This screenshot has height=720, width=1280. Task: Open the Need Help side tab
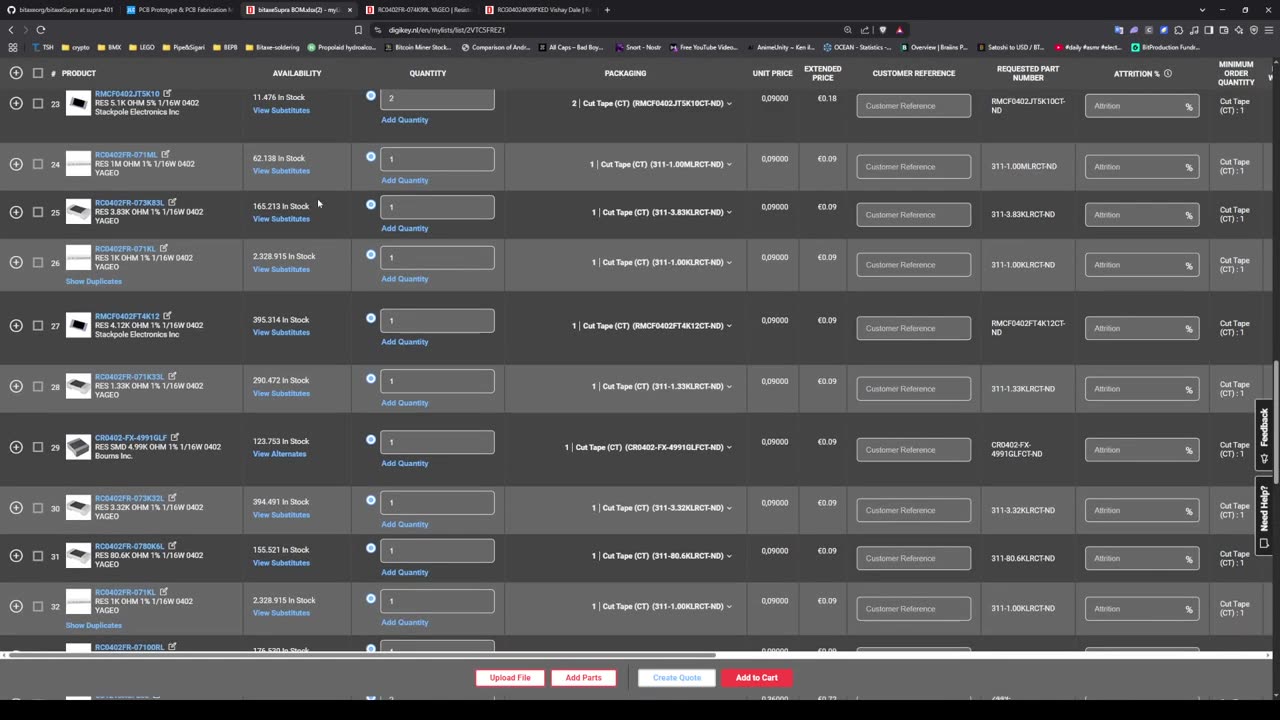coord(1265,515)
